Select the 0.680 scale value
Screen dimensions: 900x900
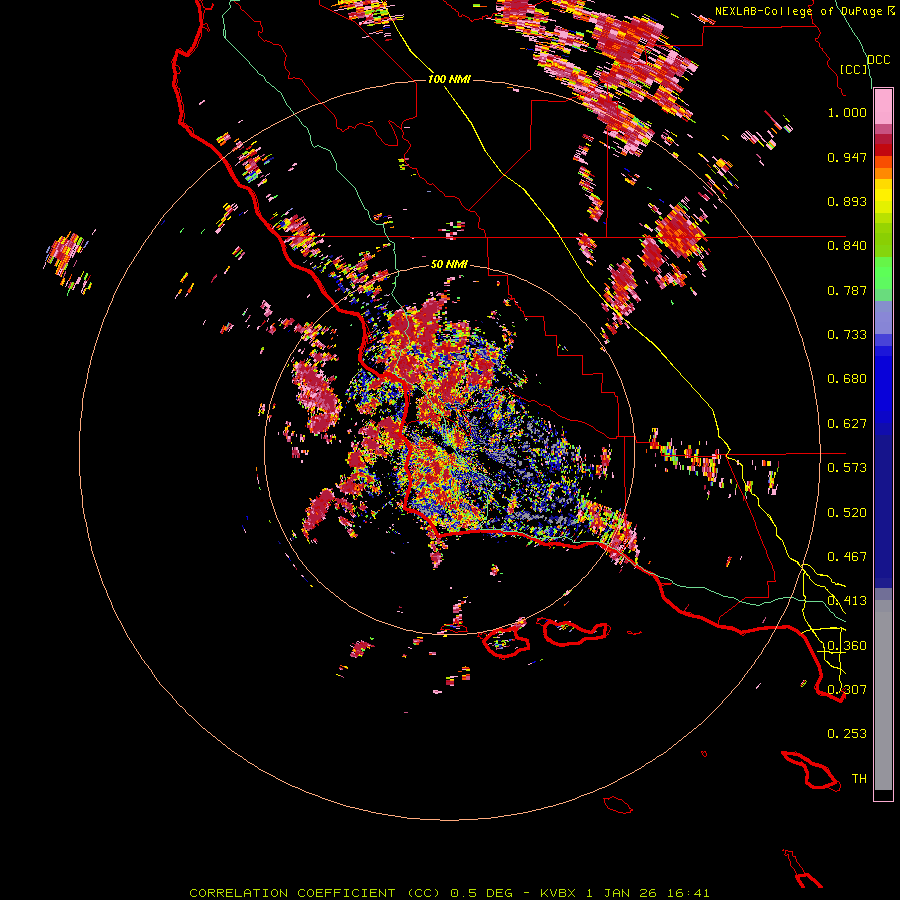[847, 379]
